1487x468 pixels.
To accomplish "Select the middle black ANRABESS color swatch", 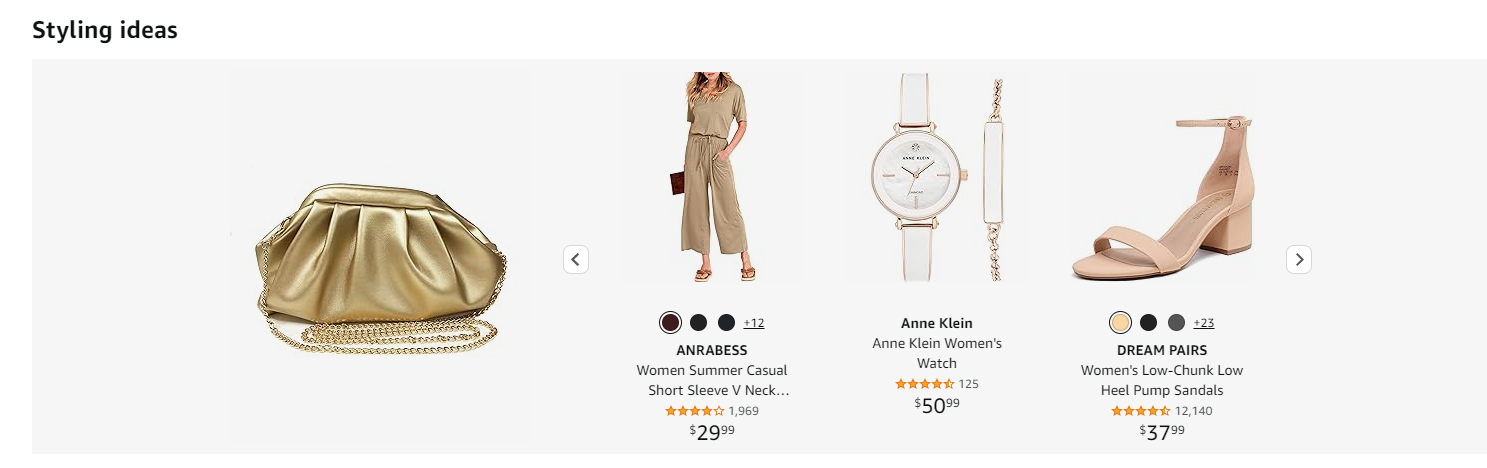I will 698,322.
